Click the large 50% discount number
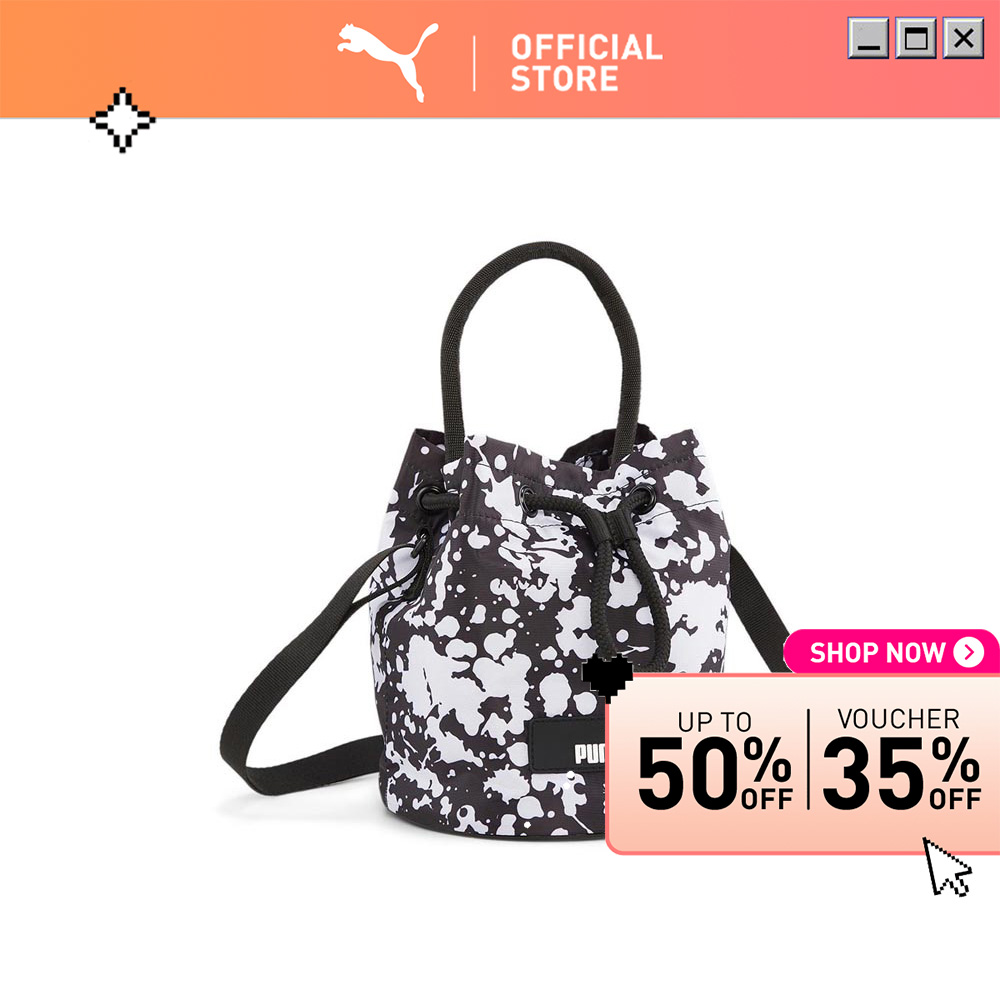Viewport: 1000px width, 1000px height. (x=715, y=773)
